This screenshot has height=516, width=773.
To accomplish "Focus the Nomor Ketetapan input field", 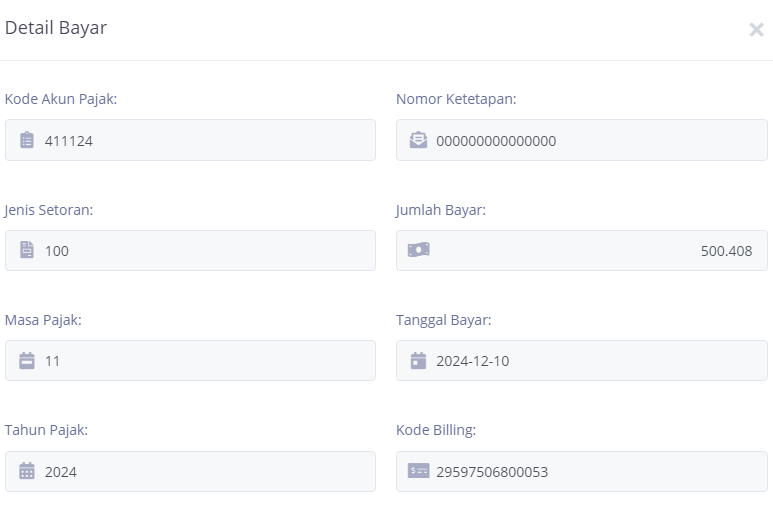I will (582, 140).
